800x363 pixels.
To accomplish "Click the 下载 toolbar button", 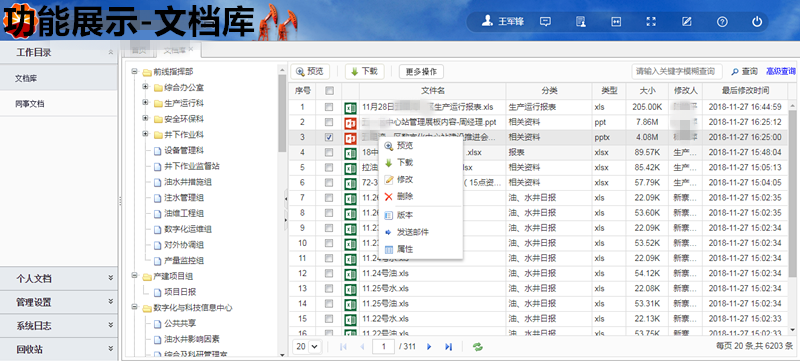I will [x=364, y=72].
